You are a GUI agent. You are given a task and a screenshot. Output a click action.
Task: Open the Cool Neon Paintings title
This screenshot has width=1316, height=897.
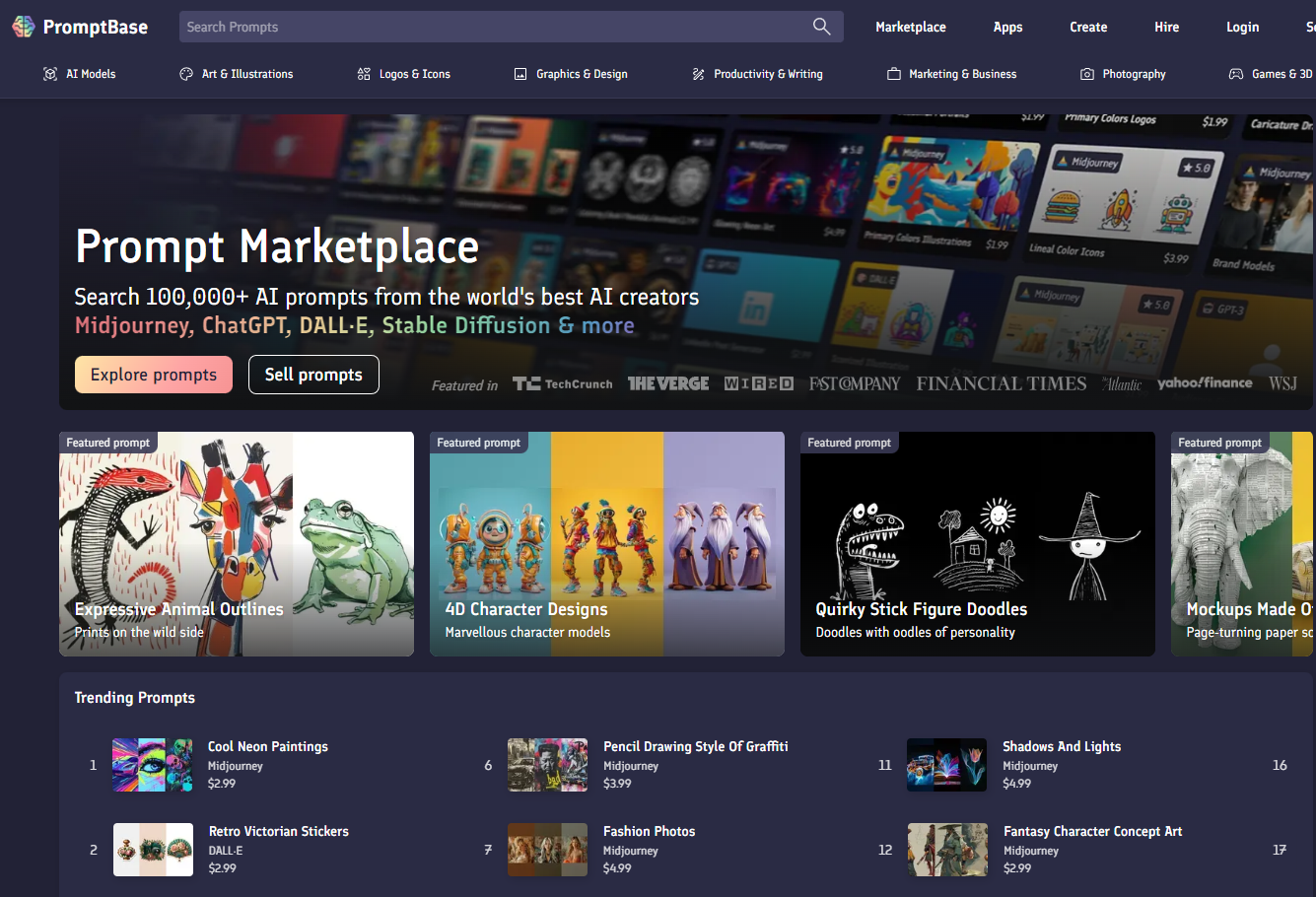click(268, 746)
